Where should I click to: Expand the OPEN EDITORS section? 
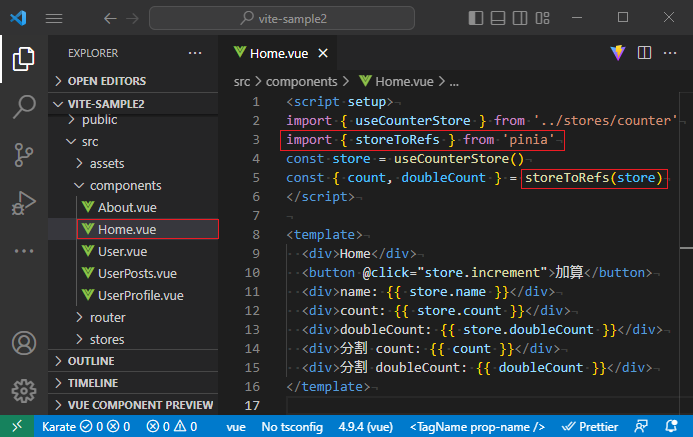point(133,81)
